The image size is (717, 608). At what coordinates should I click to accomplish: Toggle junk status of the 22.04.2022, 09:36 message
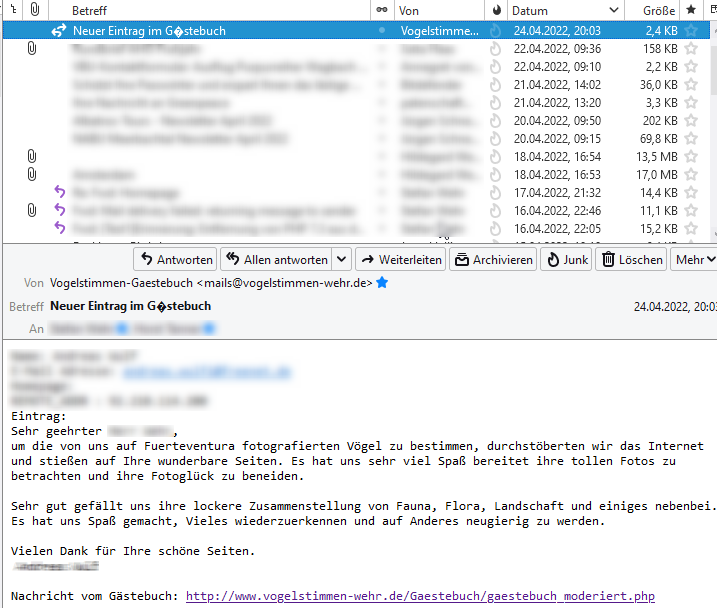click(x=495, y=48)
